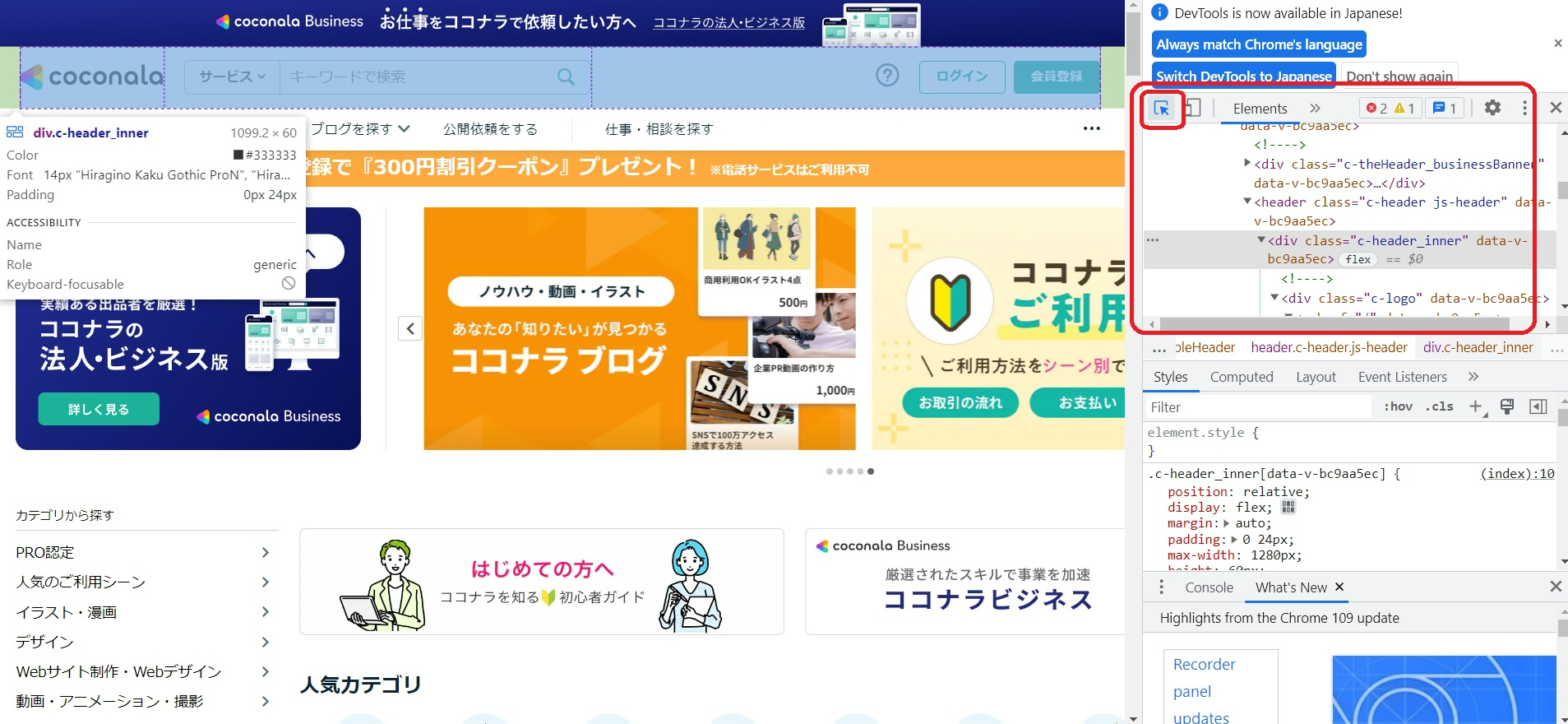Click the お取引の流れ button
The image size is (1568, 724).
(x=960, y=403)
